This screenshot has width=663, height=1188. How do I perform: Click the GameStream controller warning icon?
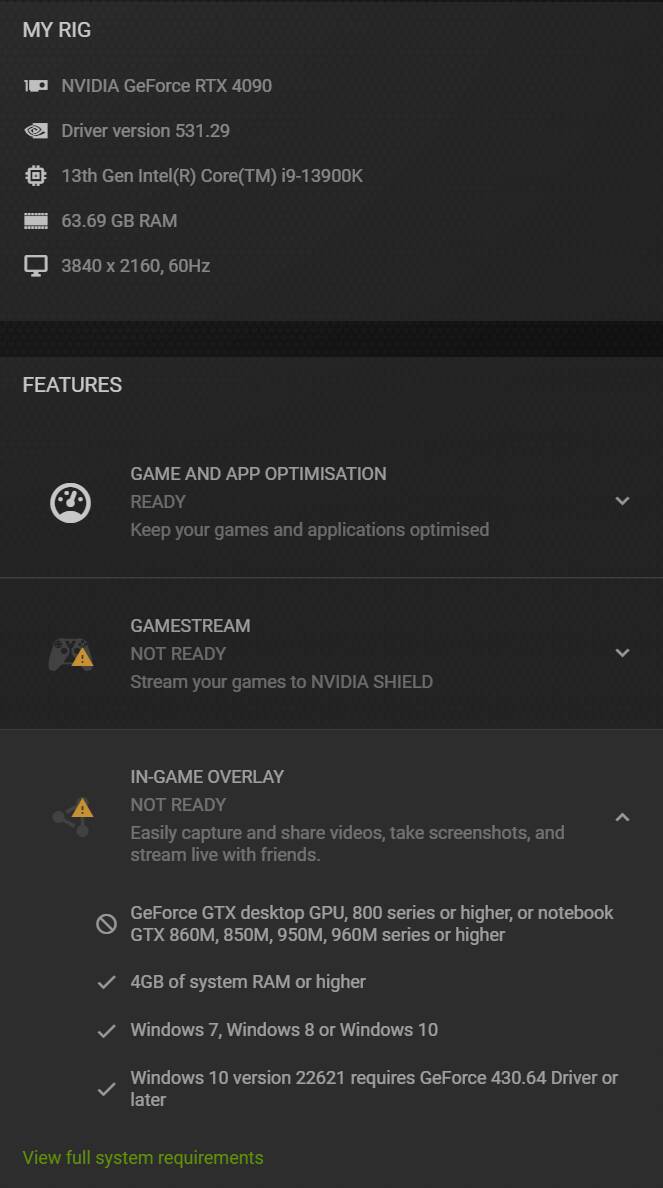71,654
